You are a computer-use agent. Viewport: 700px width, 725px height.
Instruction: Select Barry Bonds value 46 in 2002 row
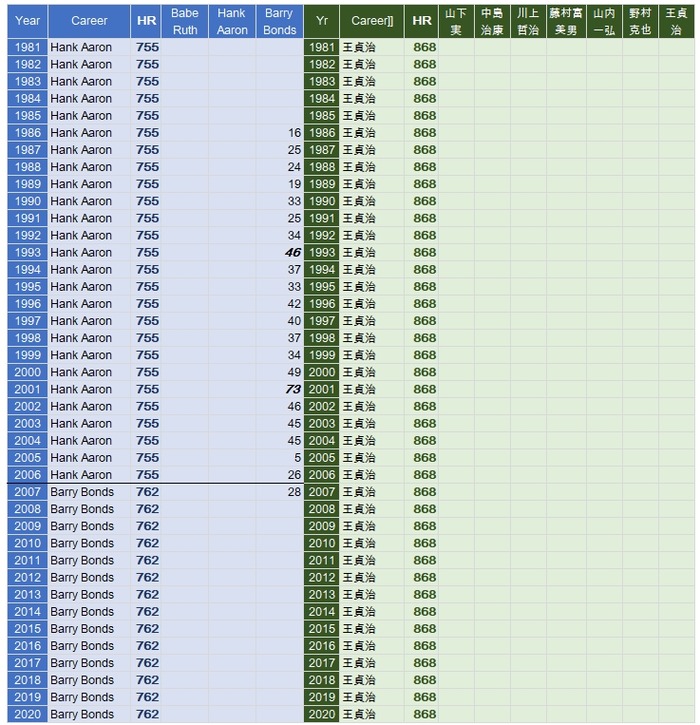(x=295, y=406)
